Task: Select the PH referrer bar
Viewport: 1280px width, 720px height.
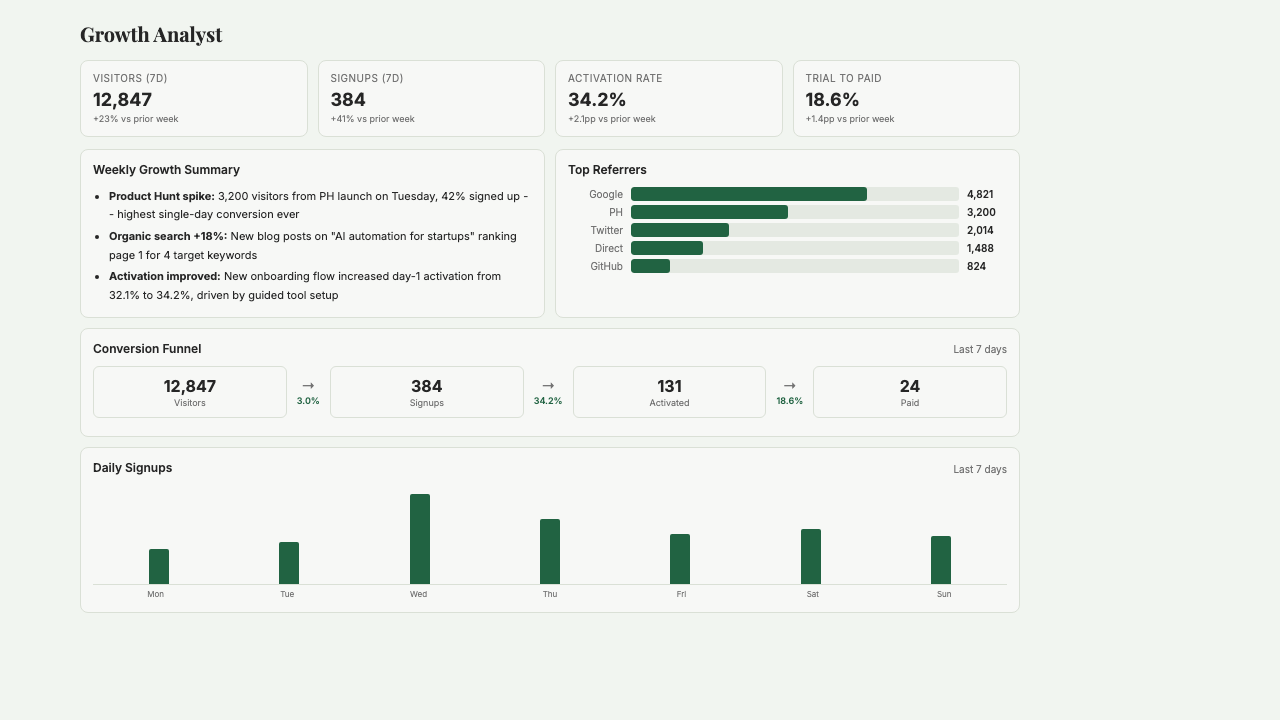Action: (x=709, y=212)
